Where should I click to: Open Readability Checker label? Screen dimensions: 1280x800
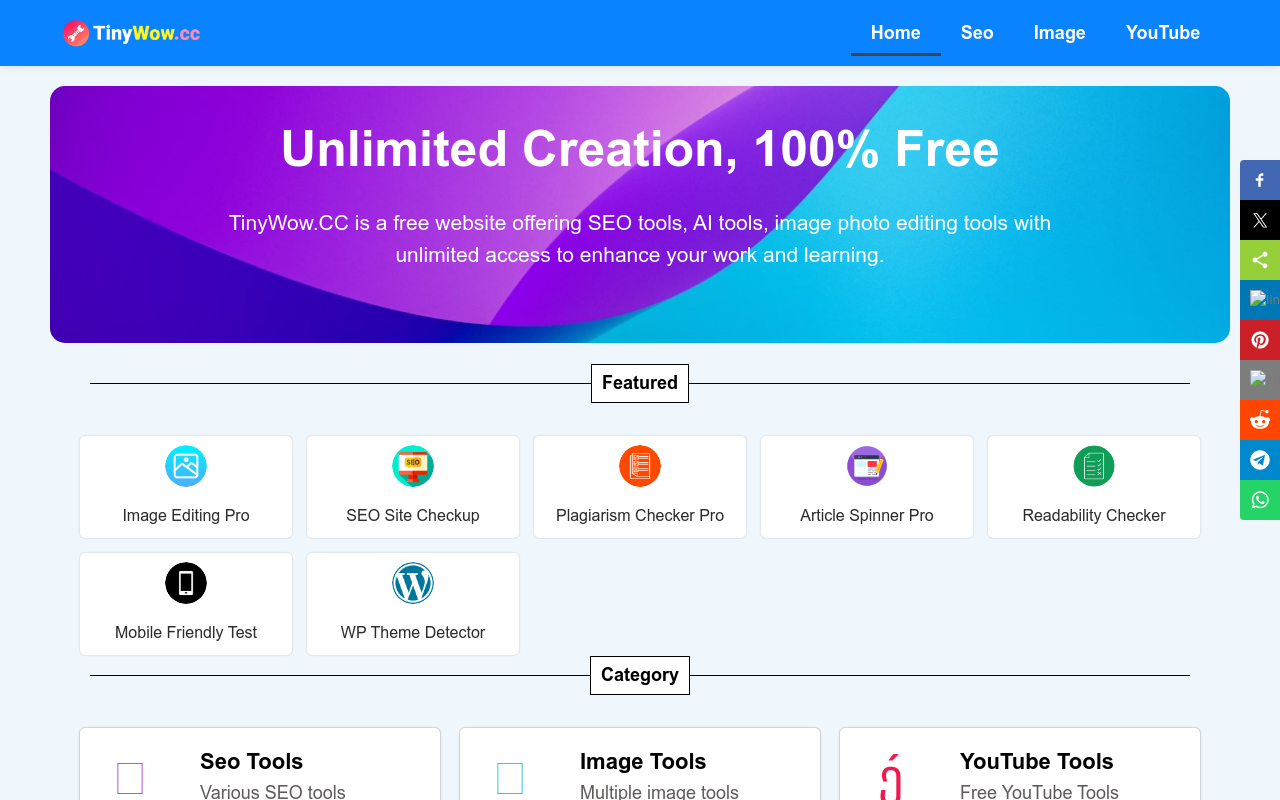[x=1094, y=516]
